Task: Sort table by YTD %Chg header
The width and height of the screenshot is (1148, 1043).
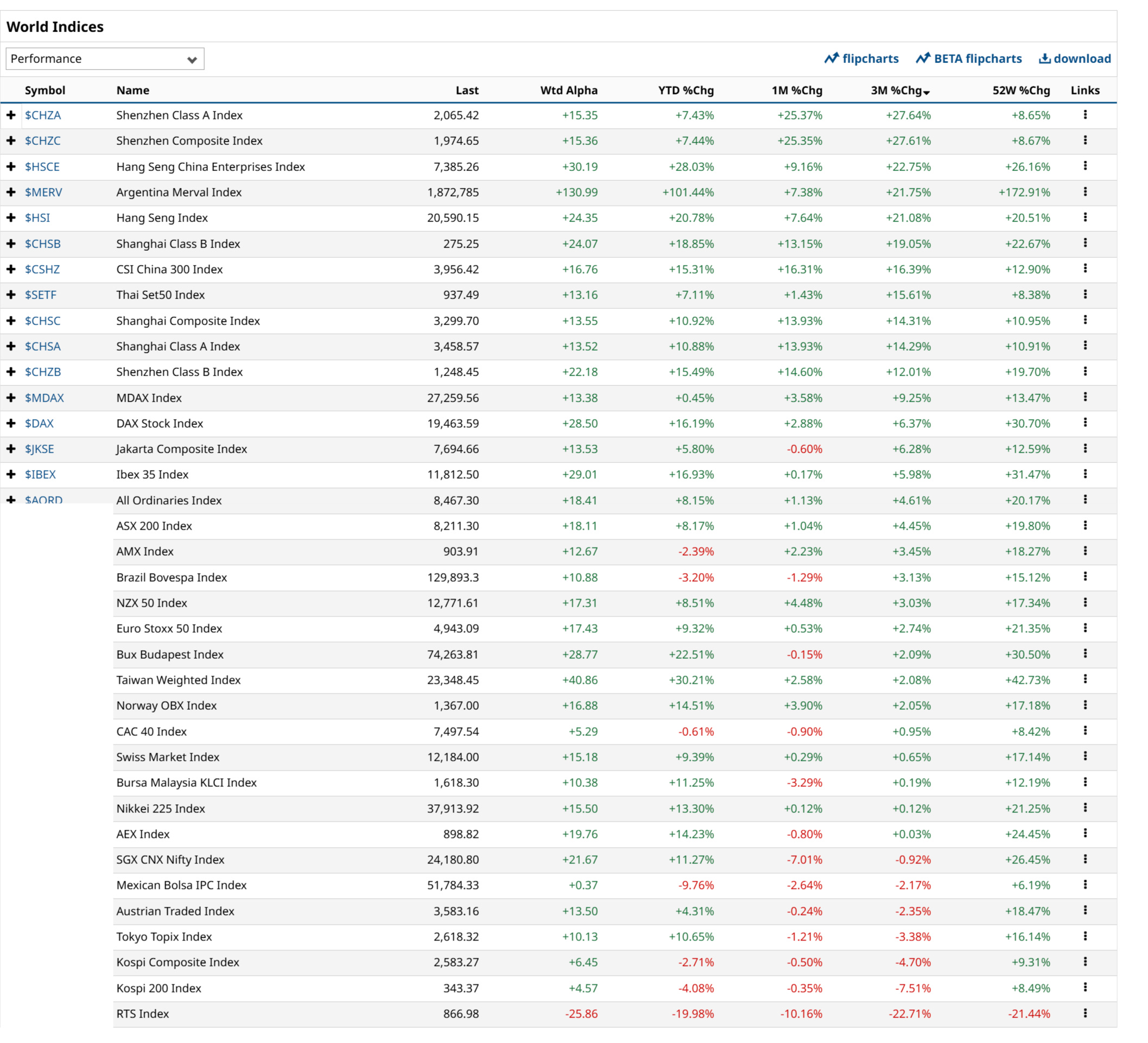Action: pos(686,91)
